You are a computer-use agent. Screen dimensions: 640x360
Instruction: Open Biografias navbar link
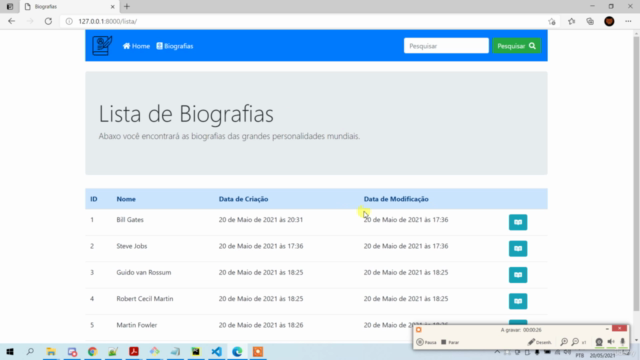175,46
